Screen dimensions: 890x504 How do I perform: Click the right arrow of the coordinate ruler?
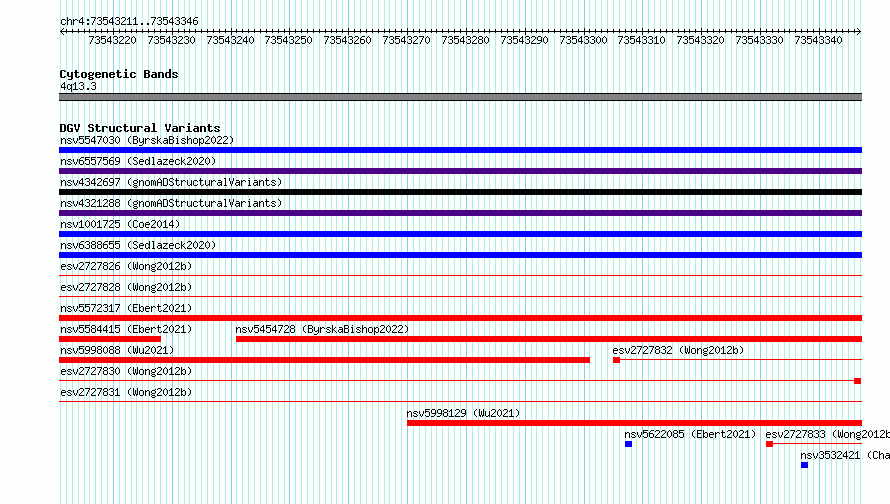pos(859,31)
